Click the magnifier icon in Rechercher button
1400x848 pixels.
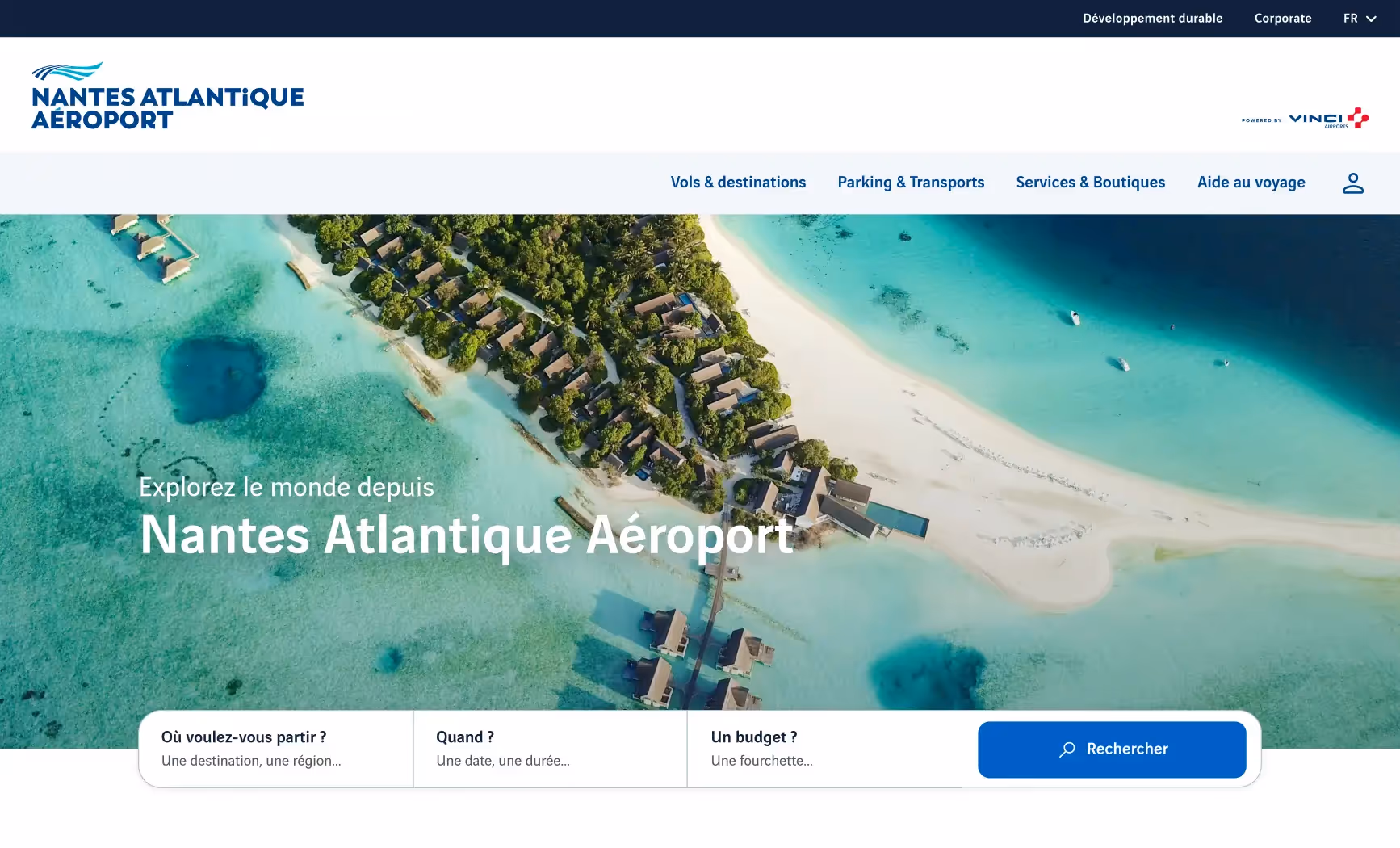pos(1067,749)
